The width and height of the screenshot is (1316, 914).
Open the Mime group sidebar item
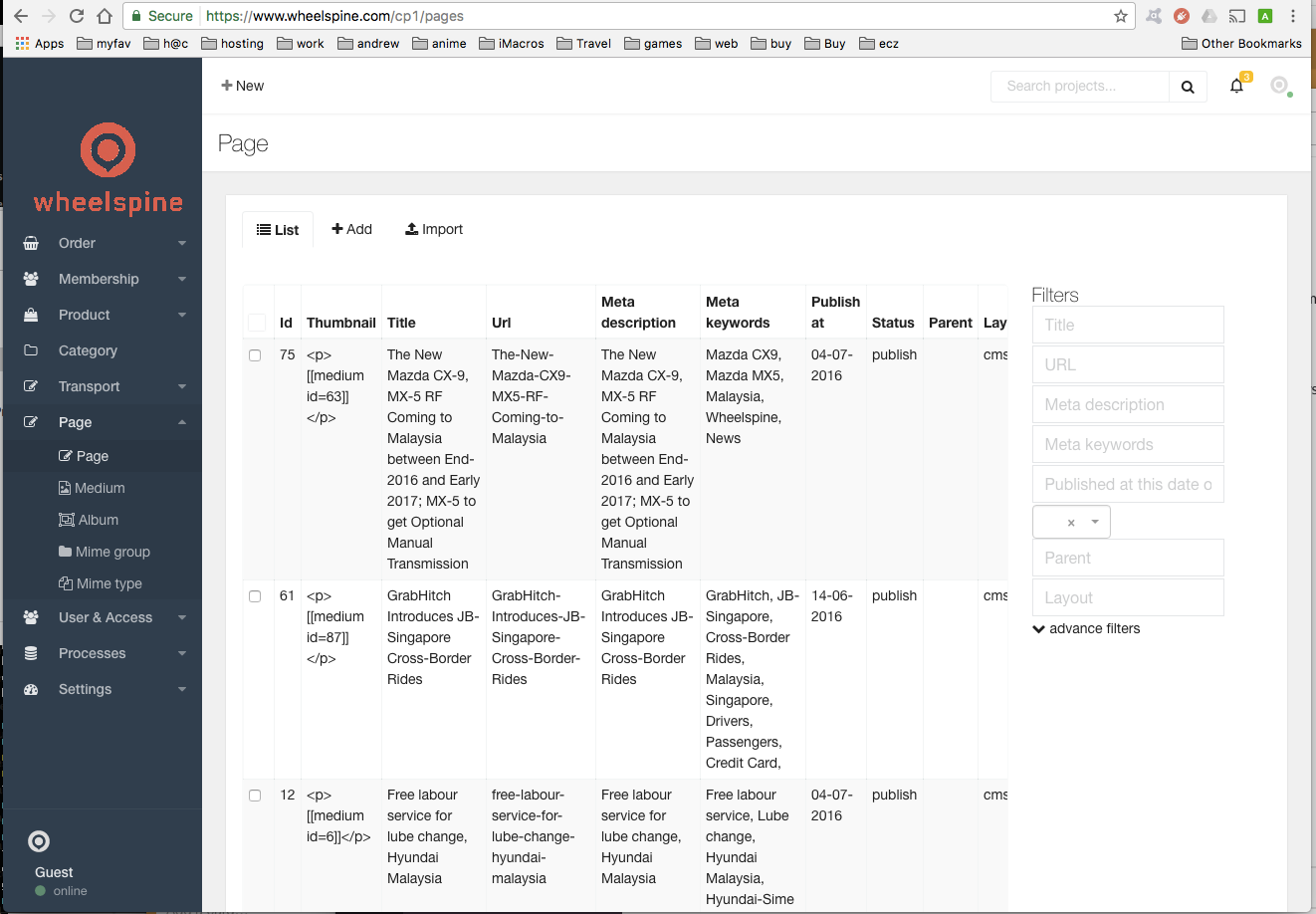pyautogui.click(x=112, y=552)
